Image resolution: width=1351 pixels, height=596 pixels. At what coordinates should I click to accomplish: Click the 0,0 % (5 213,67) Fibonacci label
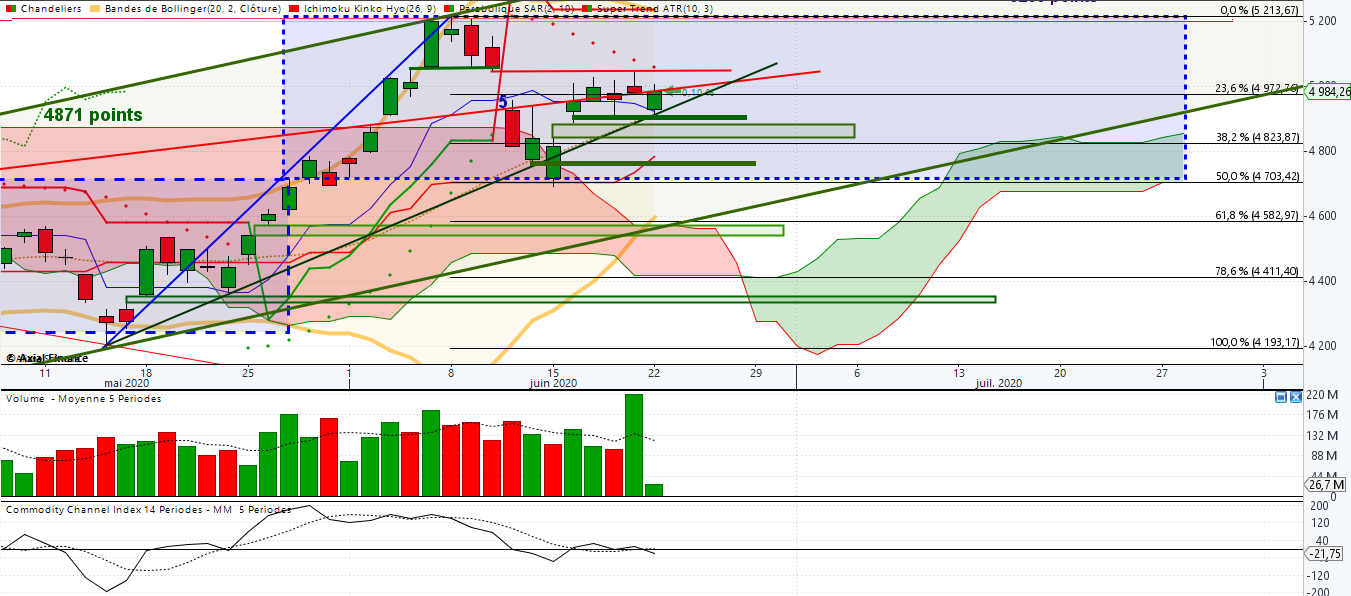(x=1261, y=10)
